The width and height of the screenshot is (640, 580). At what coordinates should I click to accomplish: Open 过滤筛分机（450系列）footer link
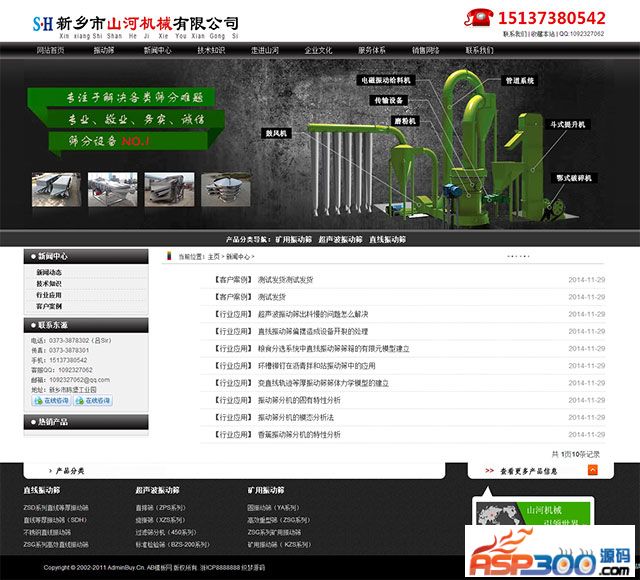(166, 532)
